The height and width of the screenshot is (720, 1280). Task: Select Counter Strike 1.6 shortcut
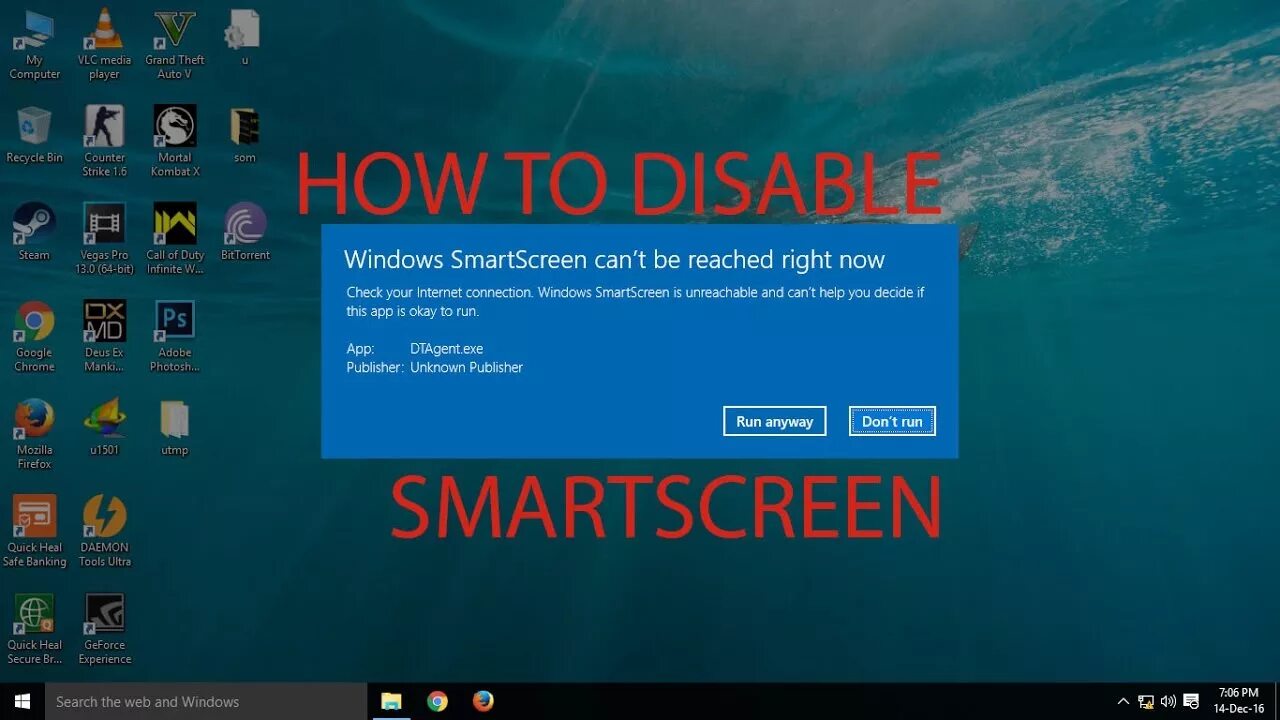pos(104,141)
